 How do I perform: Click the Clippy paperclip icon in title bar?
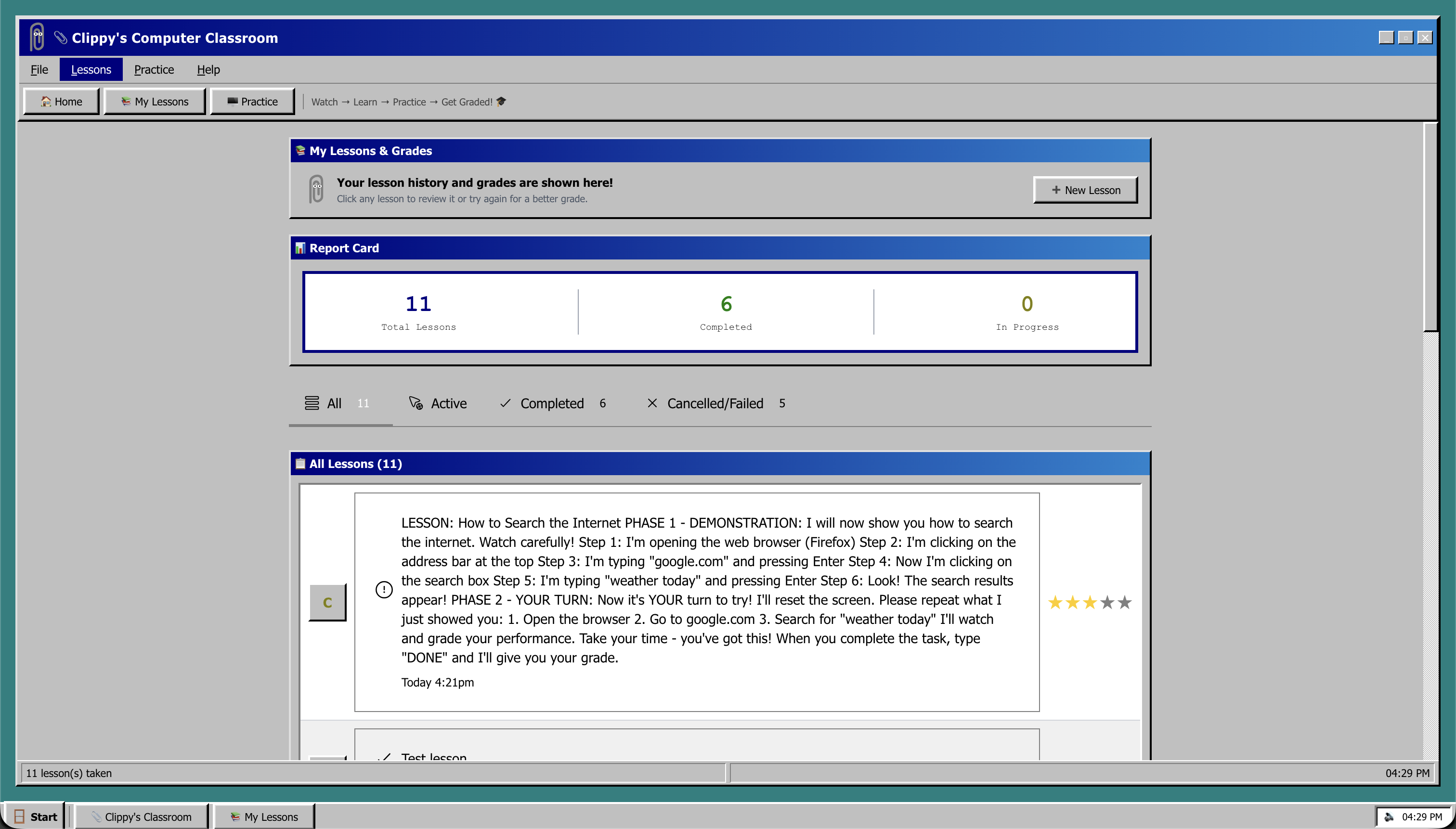point(37,38)
